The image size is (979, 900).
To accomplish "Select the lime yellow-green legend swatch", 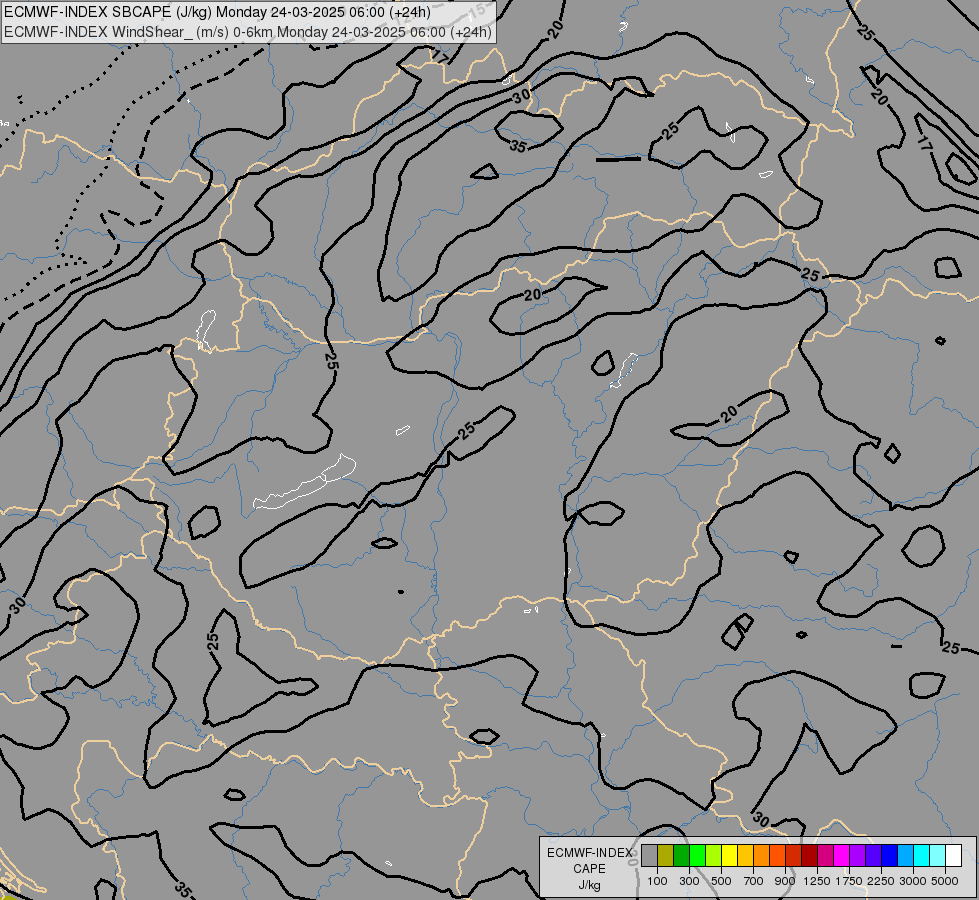I will click(713, 855).
